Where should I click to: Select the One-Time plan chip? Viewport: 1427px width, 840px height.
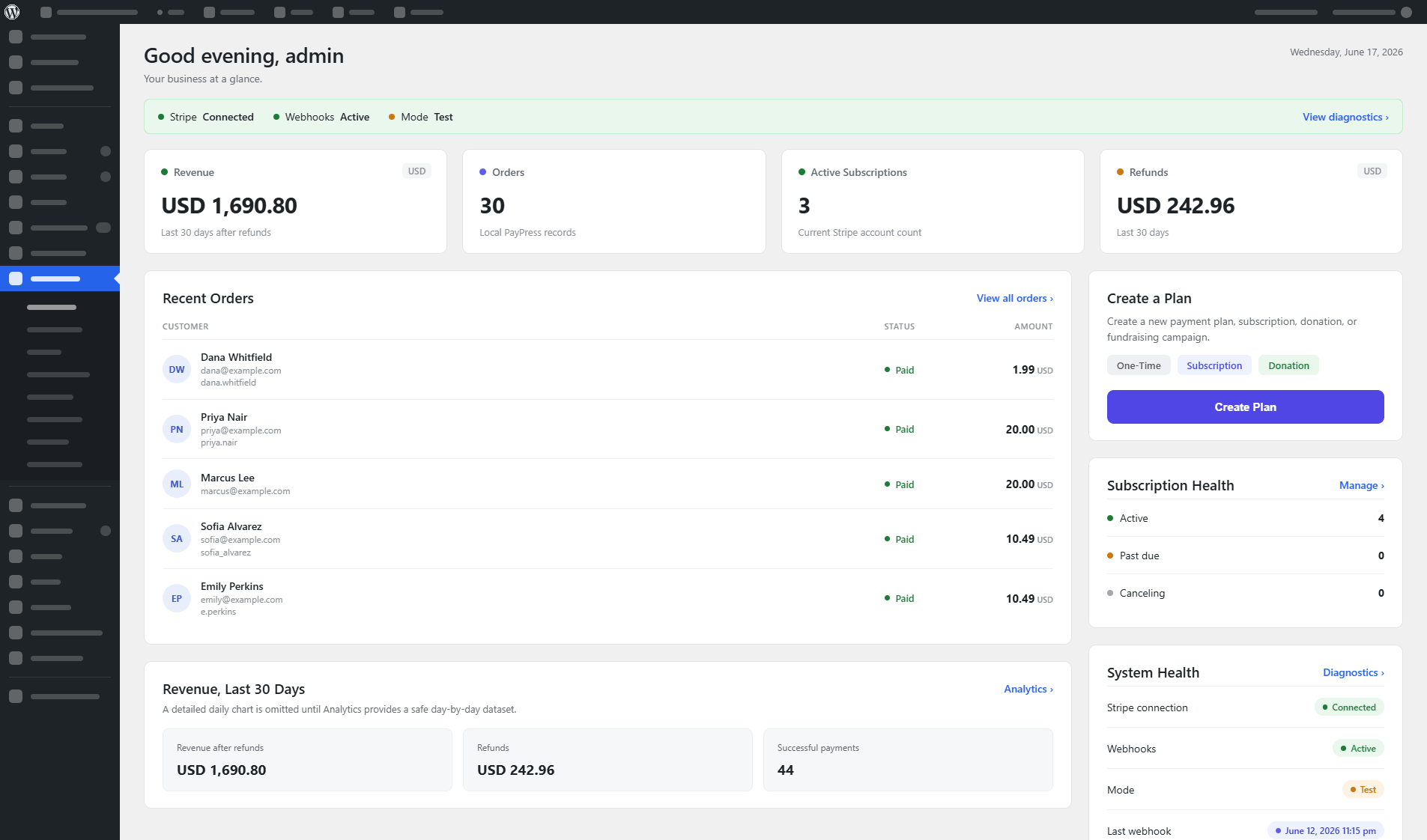pos(1139,365)
